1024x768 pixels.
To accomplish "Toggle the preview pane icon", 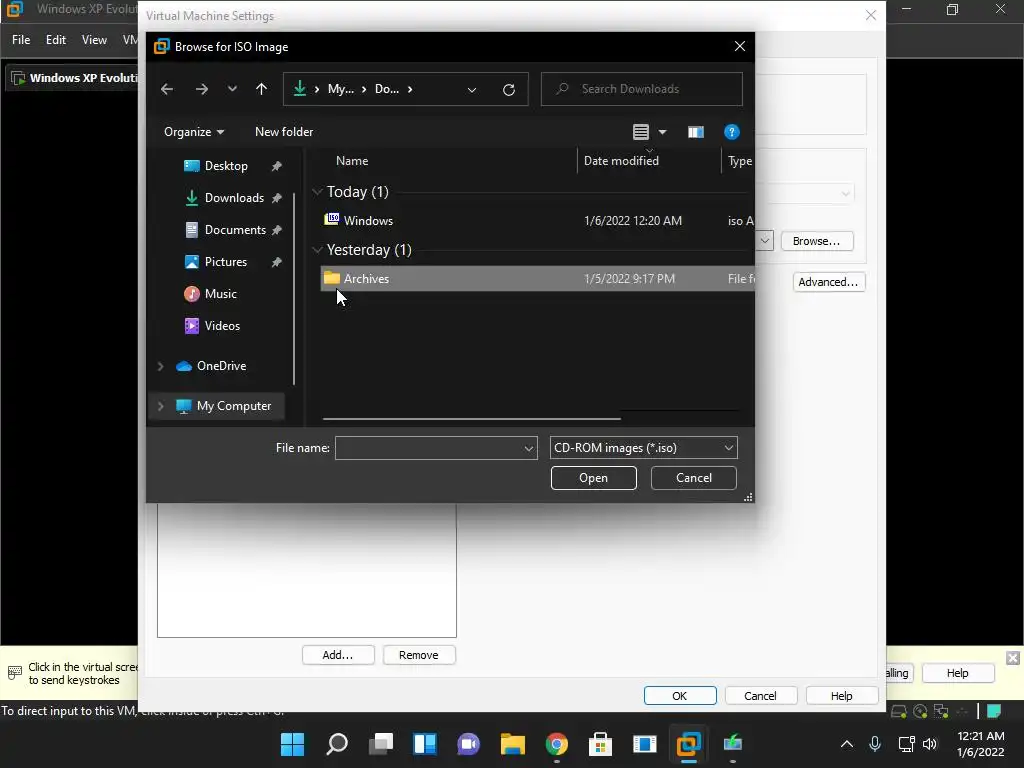I will click(696, 132).
